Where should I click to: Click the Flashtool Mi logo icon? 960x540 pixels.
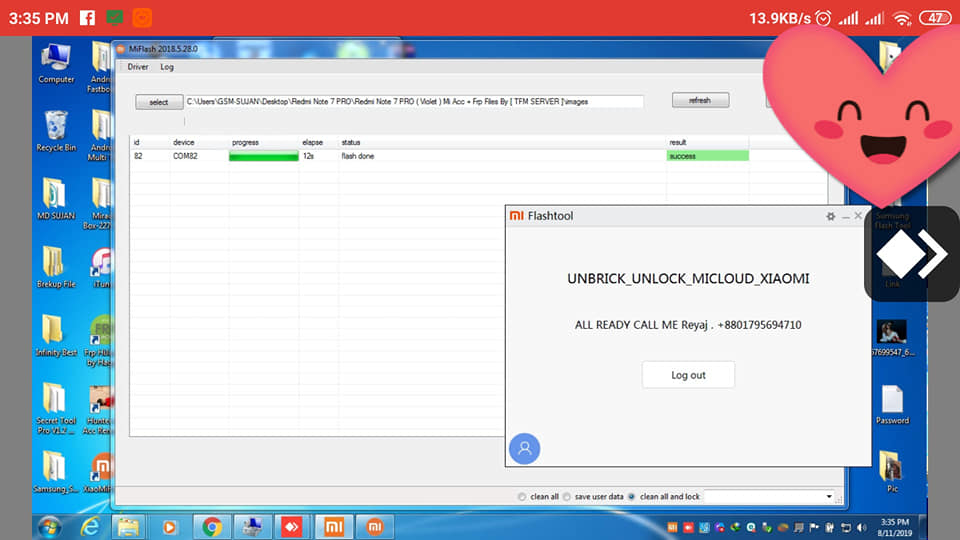click(x=517, y=216)
